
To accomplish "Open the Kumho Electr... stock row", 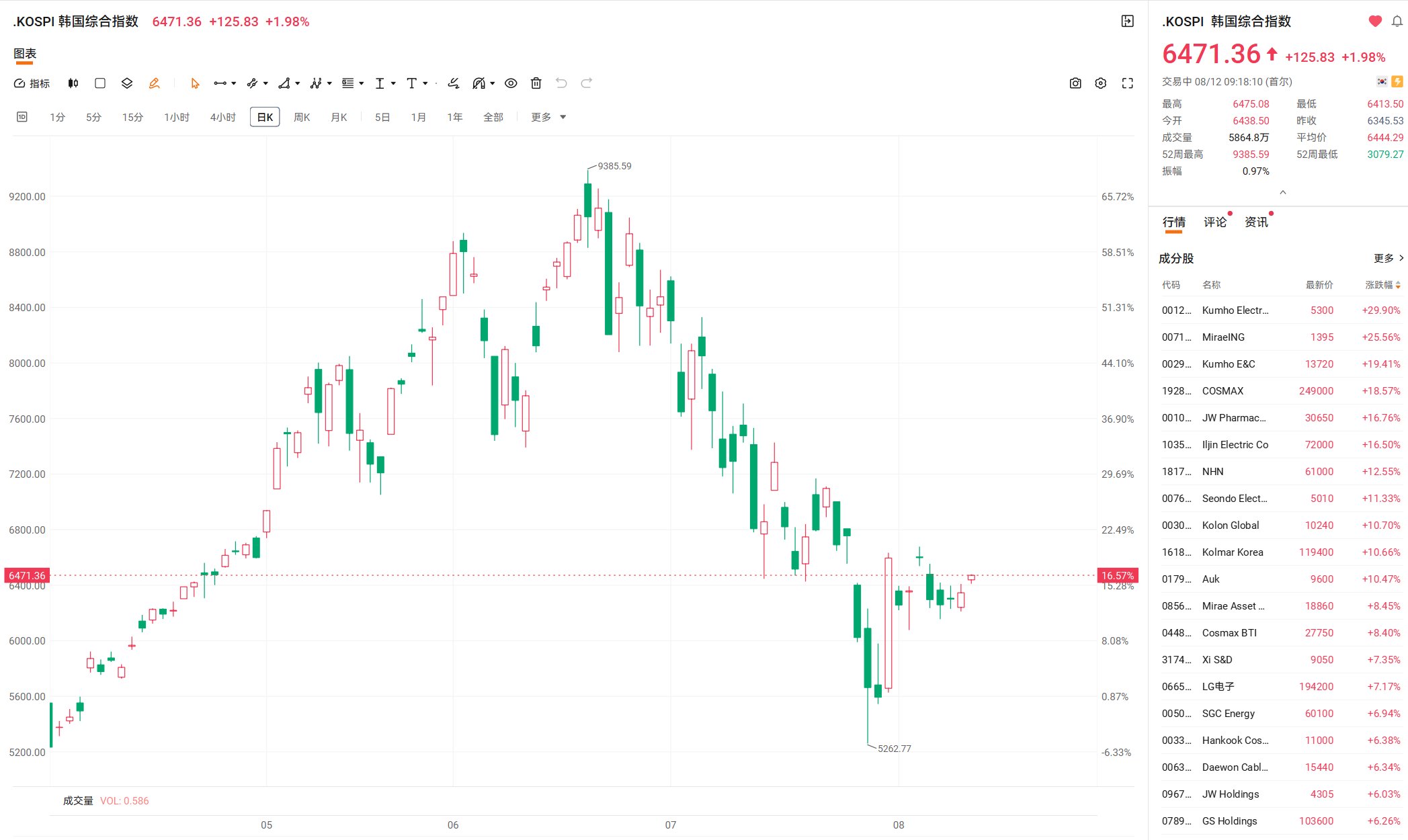I will pyautogui.click(x=1281, y=310).
